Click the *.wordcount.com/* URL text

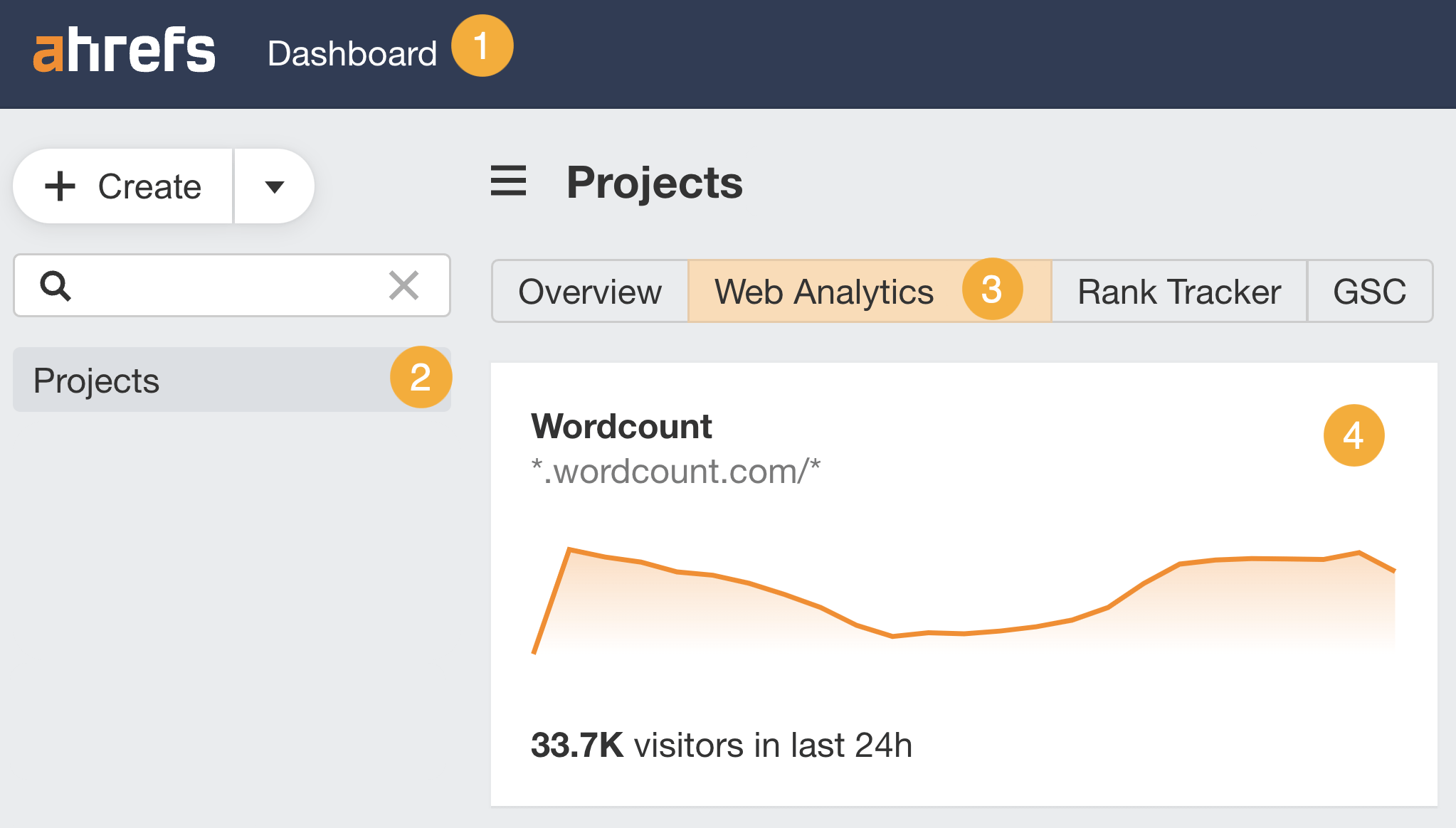coord(676,471)
